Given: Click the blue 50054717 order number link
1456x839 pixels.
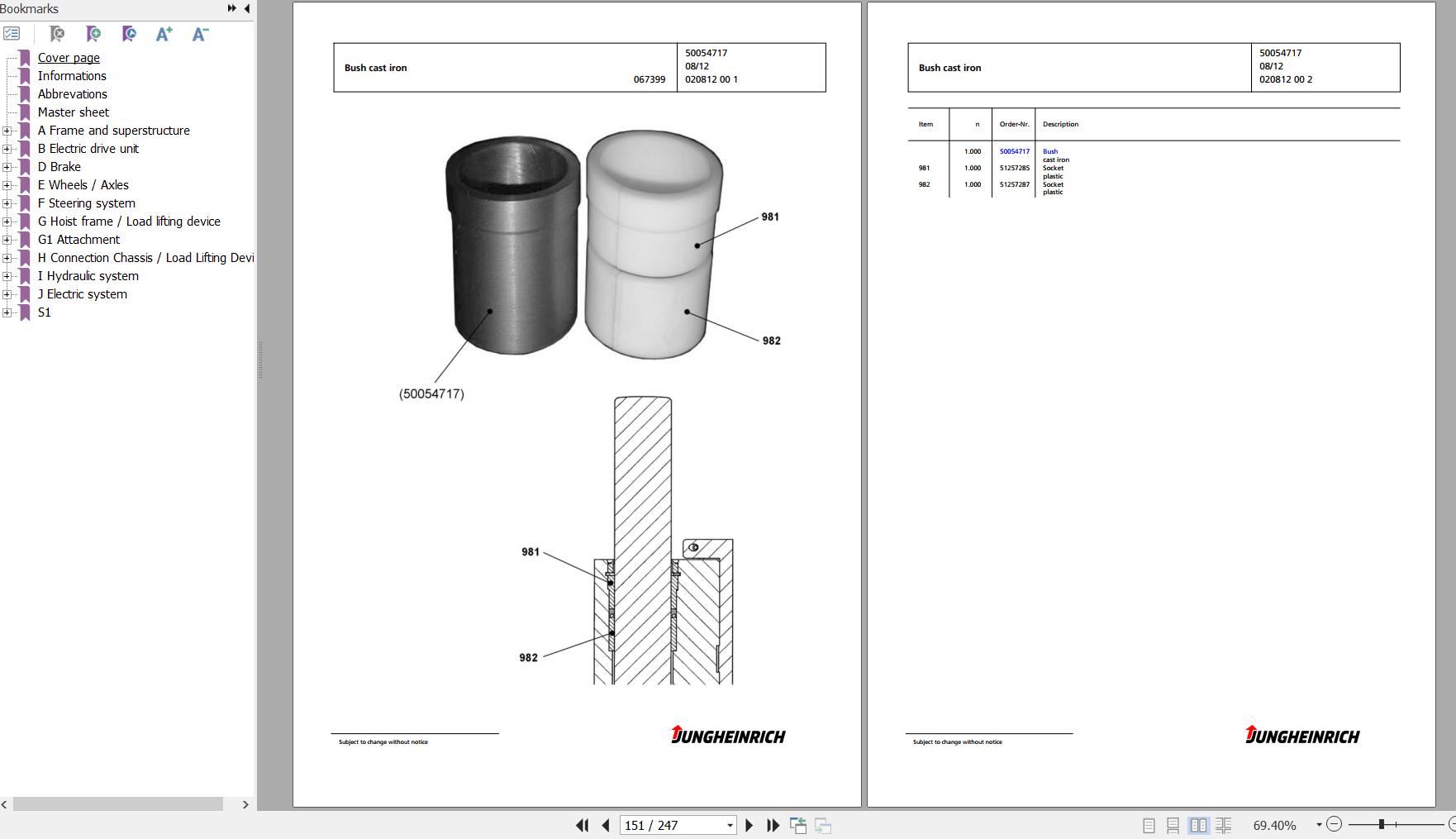Looking at the screenshot, I should coord(1014,151).
